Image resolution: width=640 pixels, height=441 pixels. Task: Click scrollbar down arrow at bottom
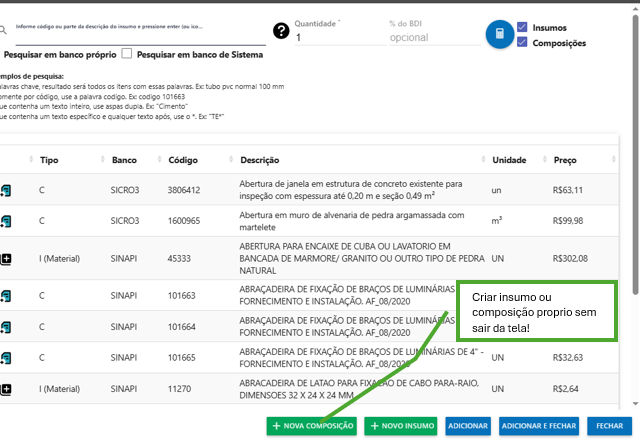pos(636,404)
